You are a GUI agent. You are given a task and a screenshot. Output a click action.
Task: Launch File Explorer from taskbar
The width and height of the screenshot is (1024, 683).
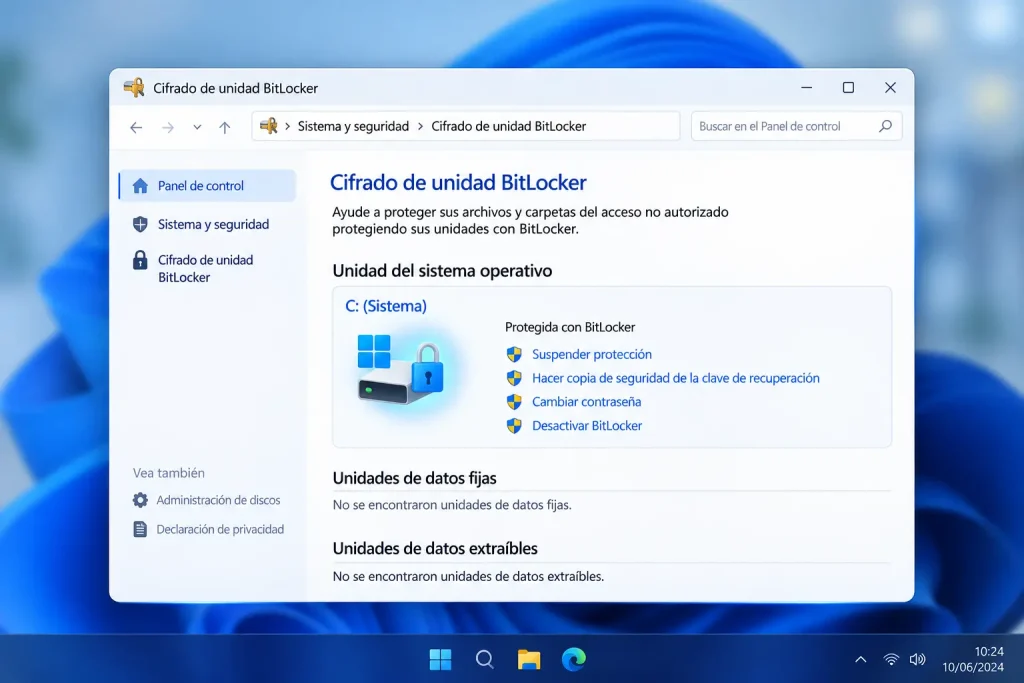(x=529, y=659)
